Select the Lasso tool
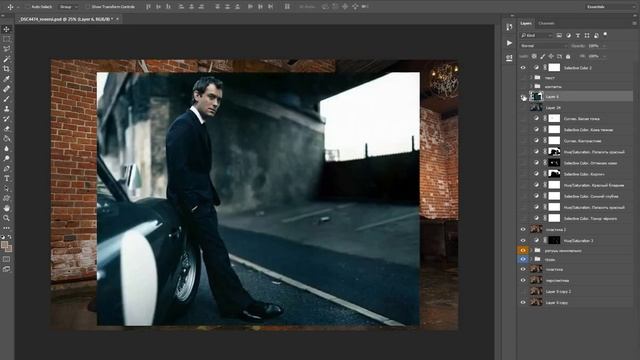Screen dimensions: 640x360 [x=7, y=49]
